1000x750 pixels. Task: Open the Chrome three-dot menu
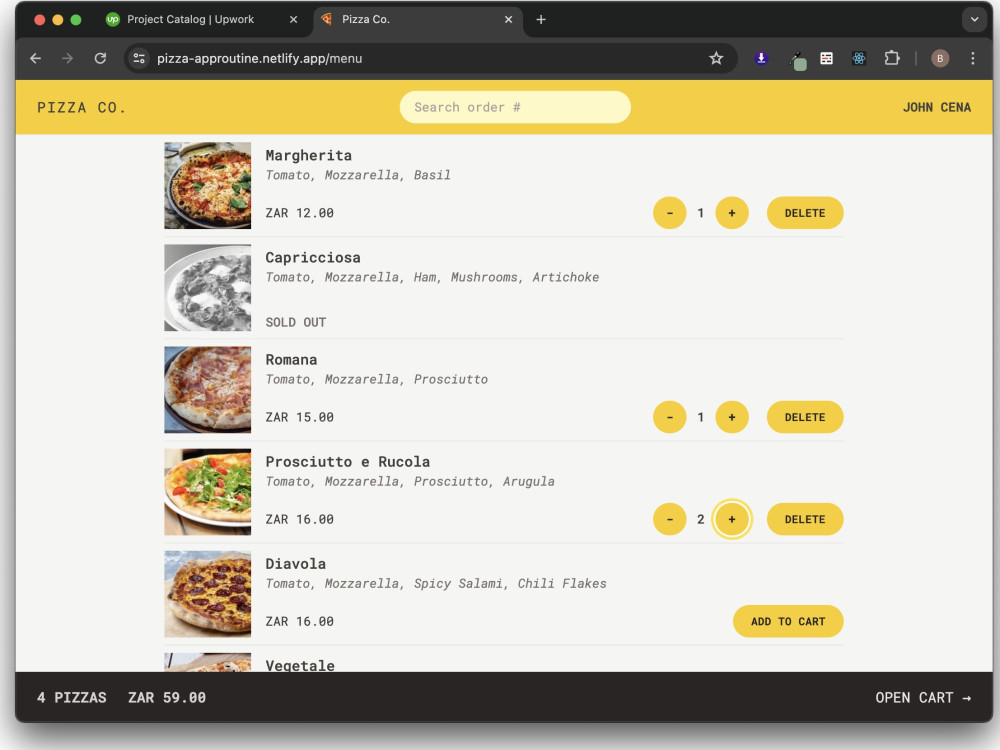tap(973, 59)
